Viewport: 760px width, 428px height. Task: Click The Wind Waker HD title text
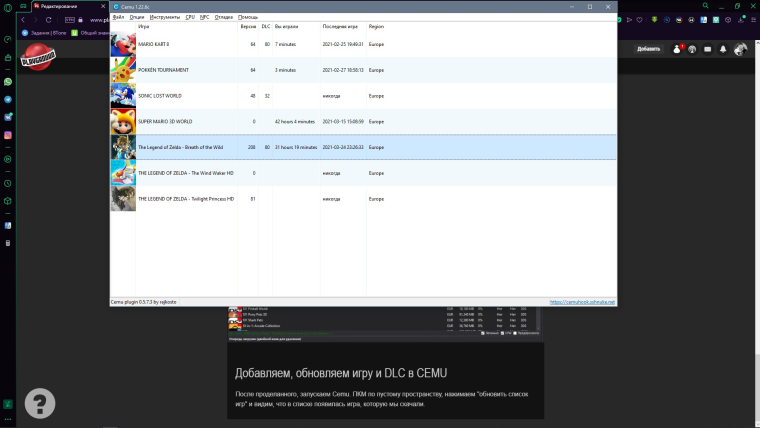(x=186, y=173)
